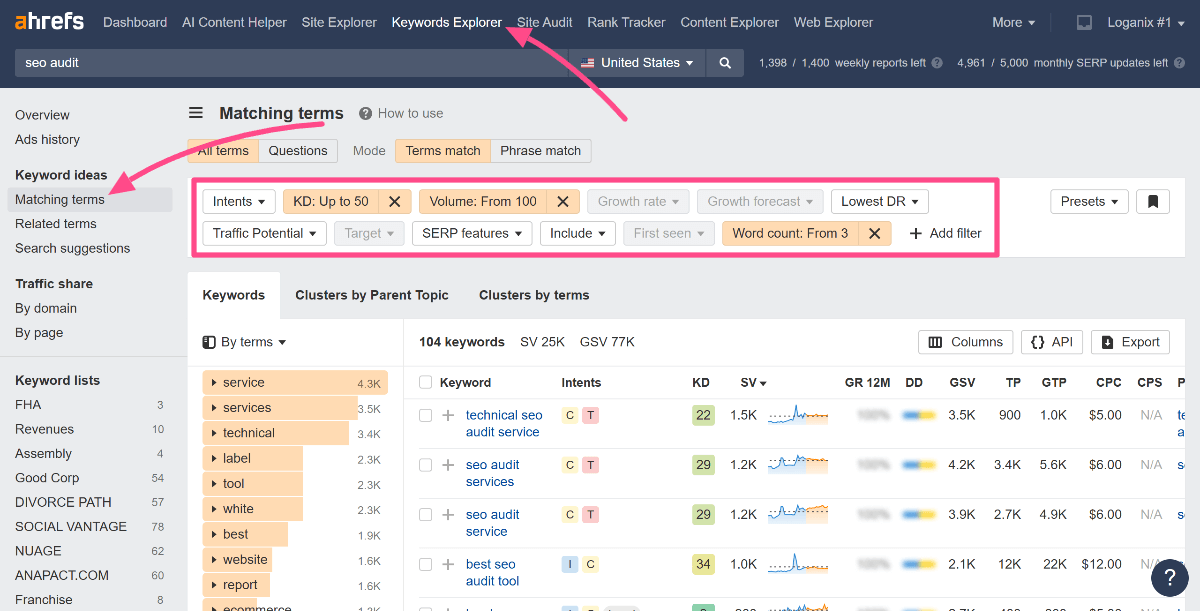Open Ads history in the sidebar
Screen dimensions: 1200x611
tap(47, 139)
